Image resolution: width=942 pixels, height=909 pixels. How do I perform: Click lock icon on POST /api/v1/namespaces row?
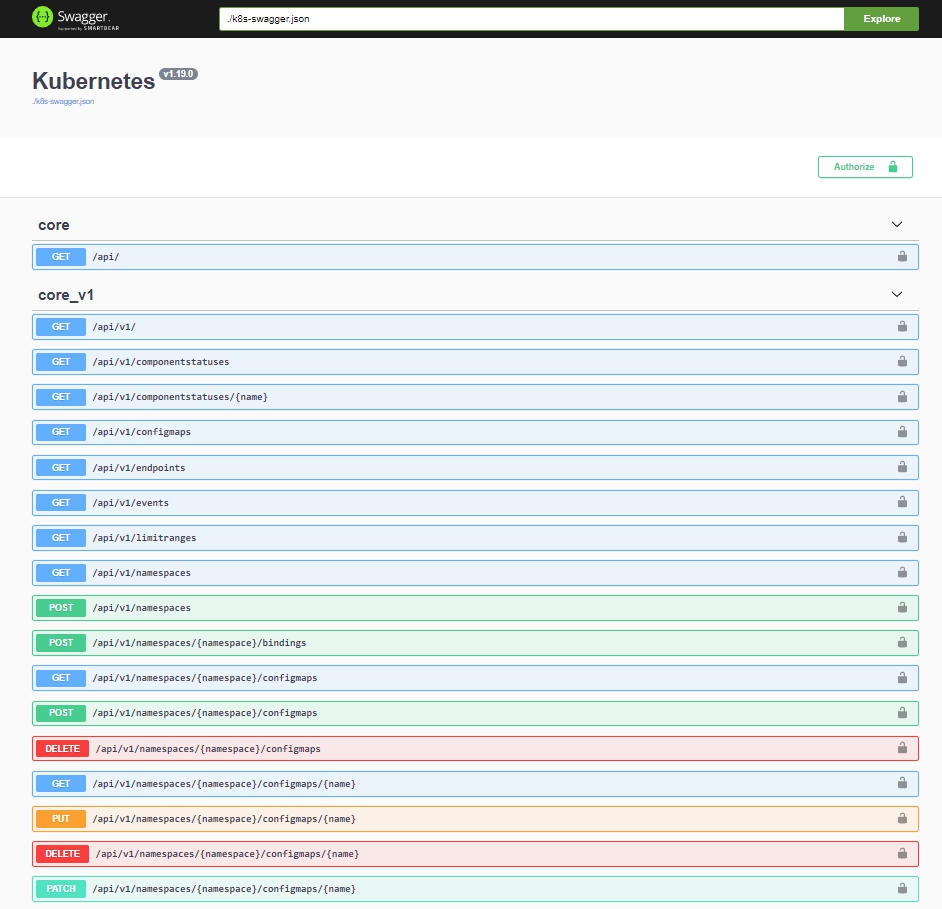902,608
